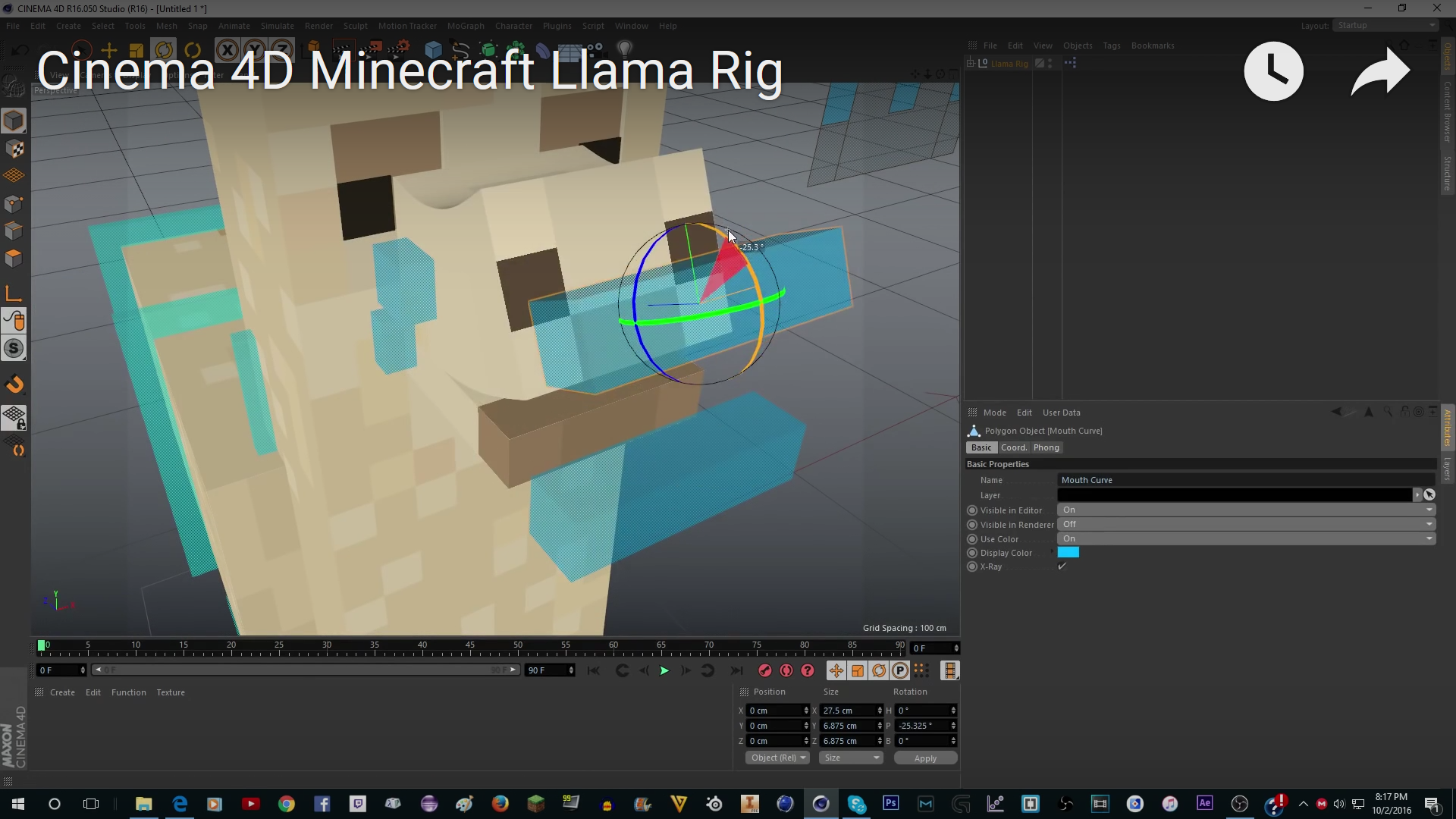Open Layer field arrow menu

tap(1417, 495)
